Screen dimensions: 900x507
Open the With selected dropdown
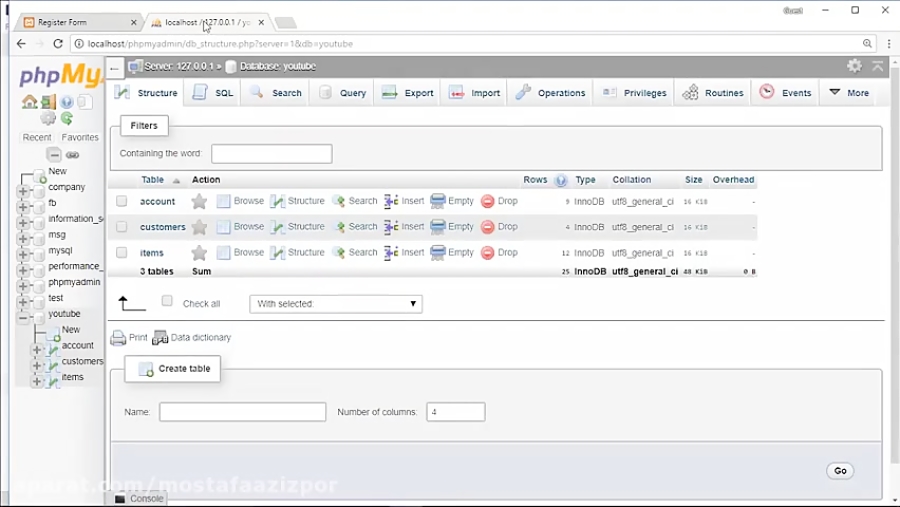pos(335,304)
